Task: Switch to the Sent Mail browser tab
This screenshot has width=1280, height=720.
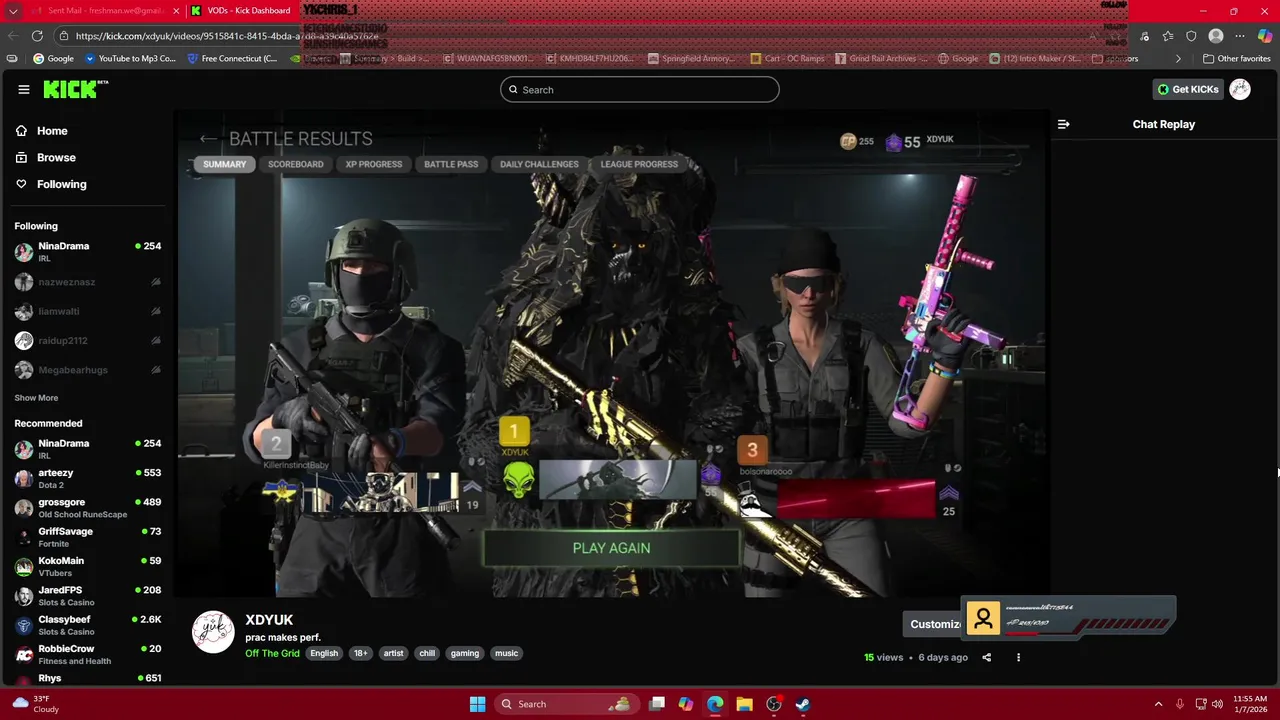Action: pyautogui.click(x=104, y=10)
